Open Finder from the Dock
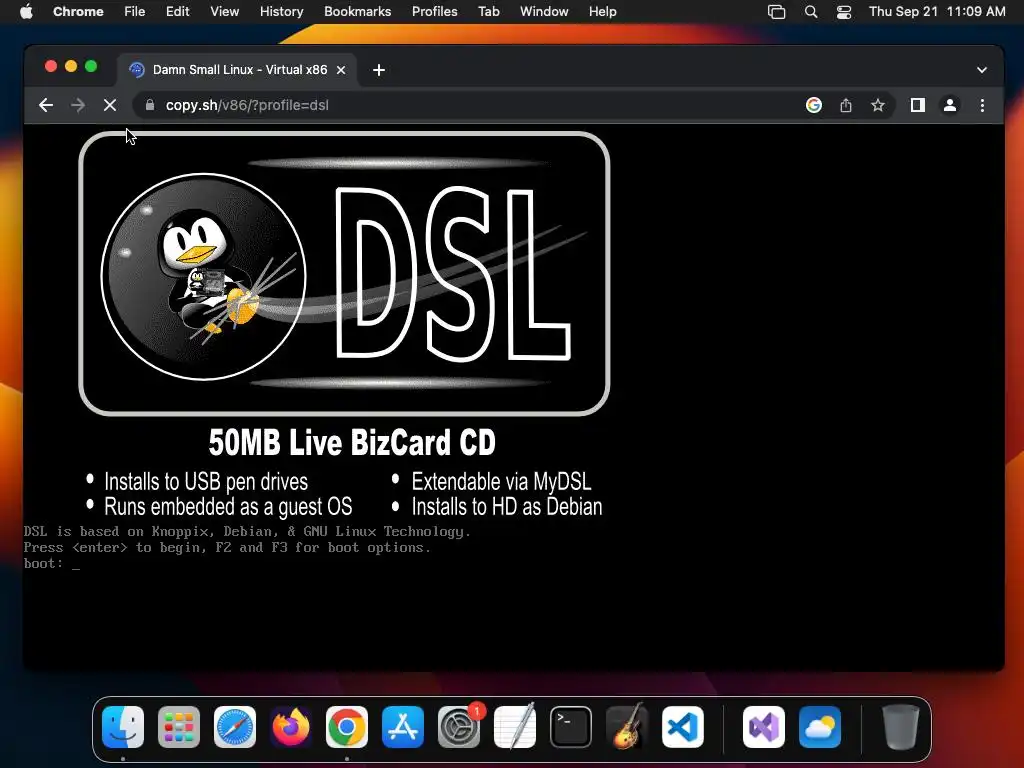Screen dimensions: 1024x768 point(123,727)
